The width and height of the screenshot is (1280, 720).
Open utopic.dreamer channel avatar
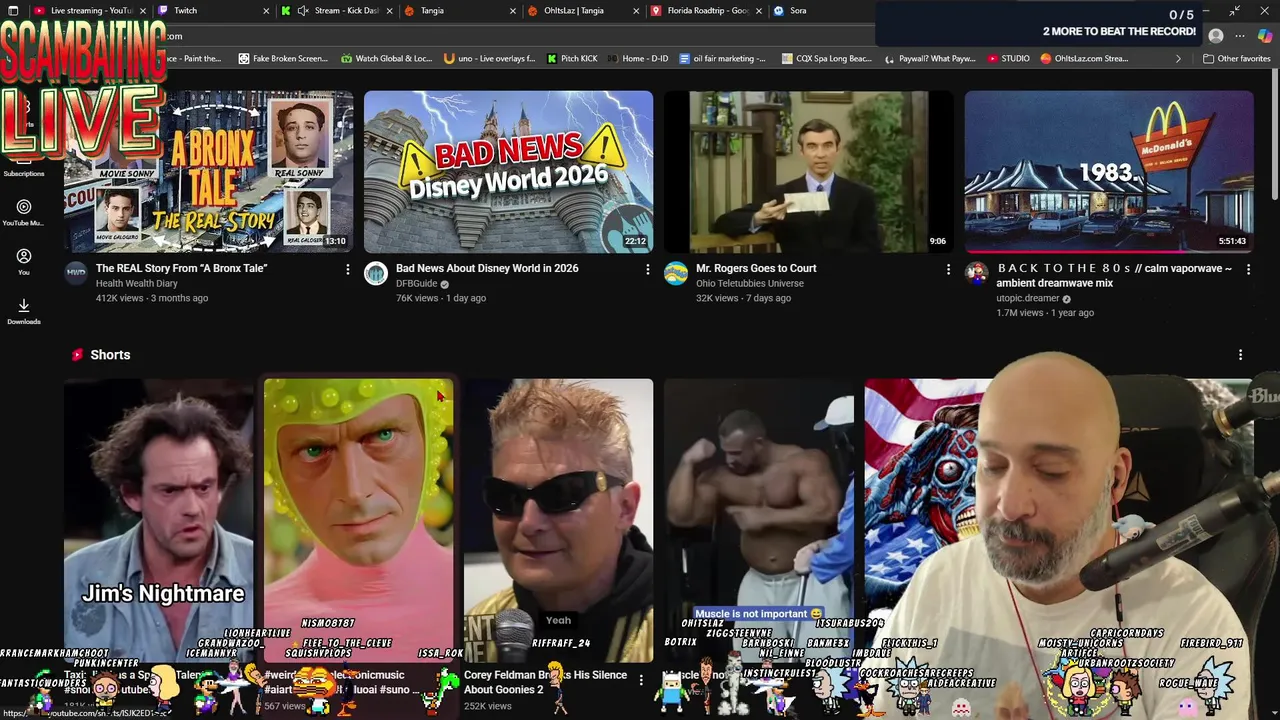point(976,273)
